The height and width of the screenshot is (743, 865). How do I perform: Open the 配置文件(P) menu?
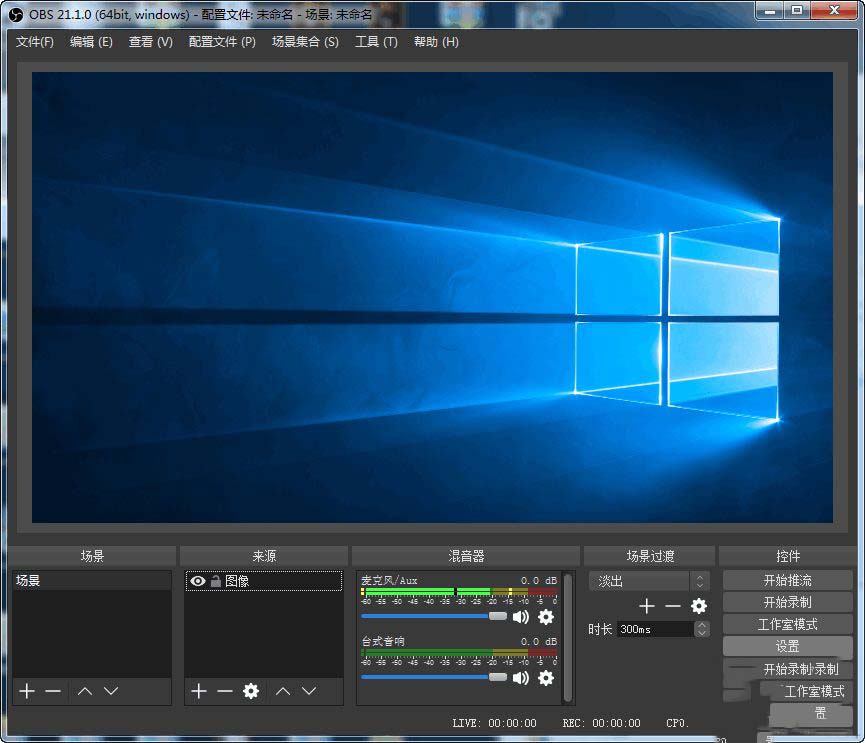(222, 42)
